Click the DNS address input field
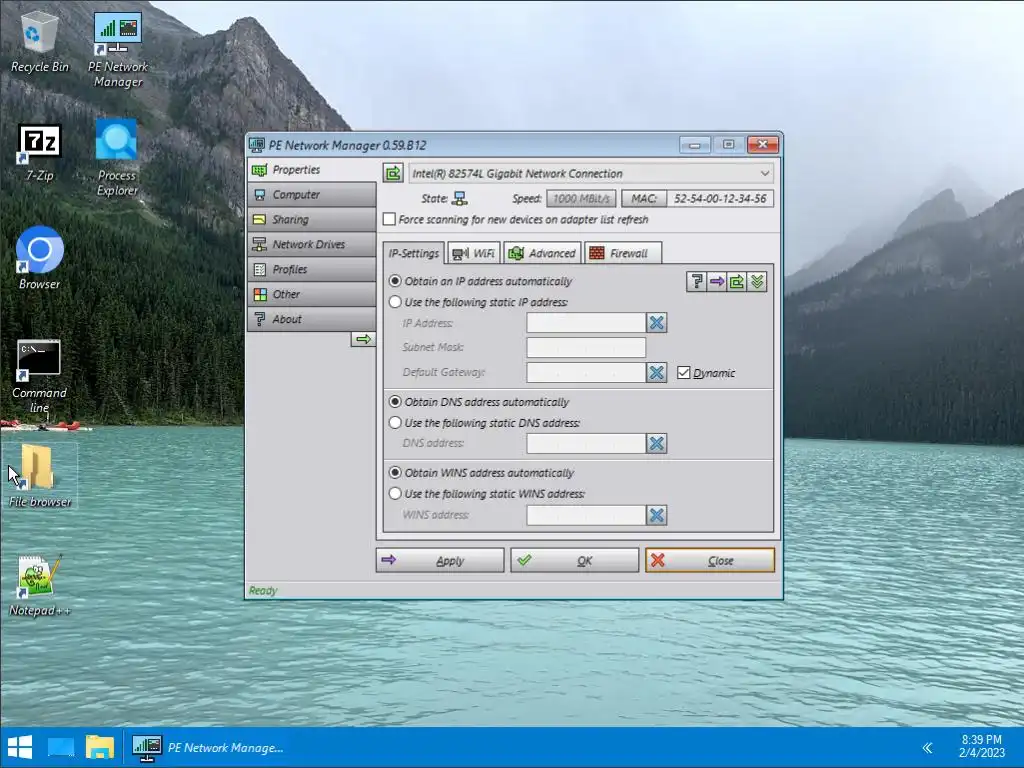The width and height of the screenshot is (1024, 768). [586, 443]
